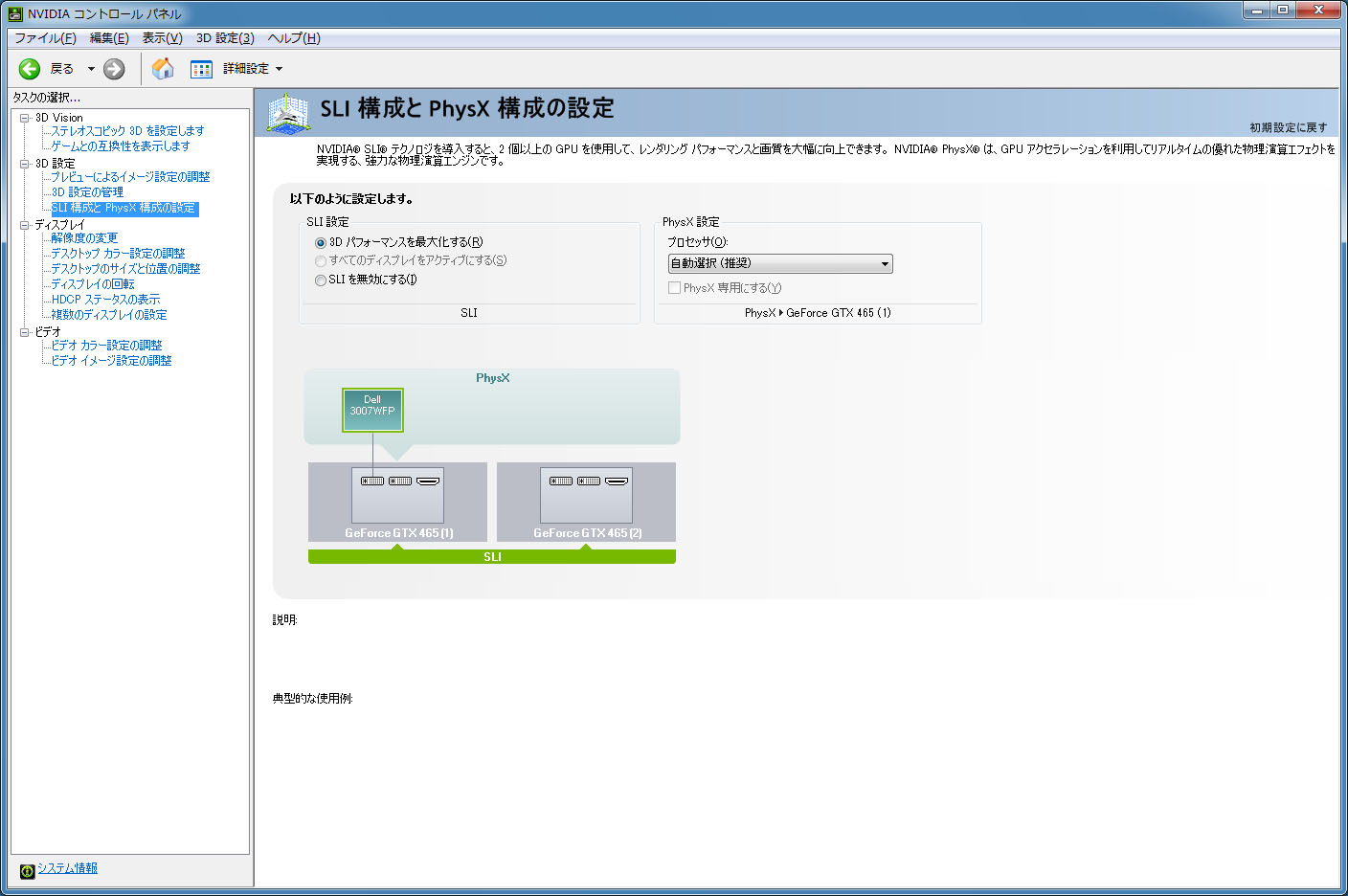Viewport: 1348px width, 896px height.
Task: Open the ファイル(F) menu
Action: pyautogui.click(x=45, y=38)
